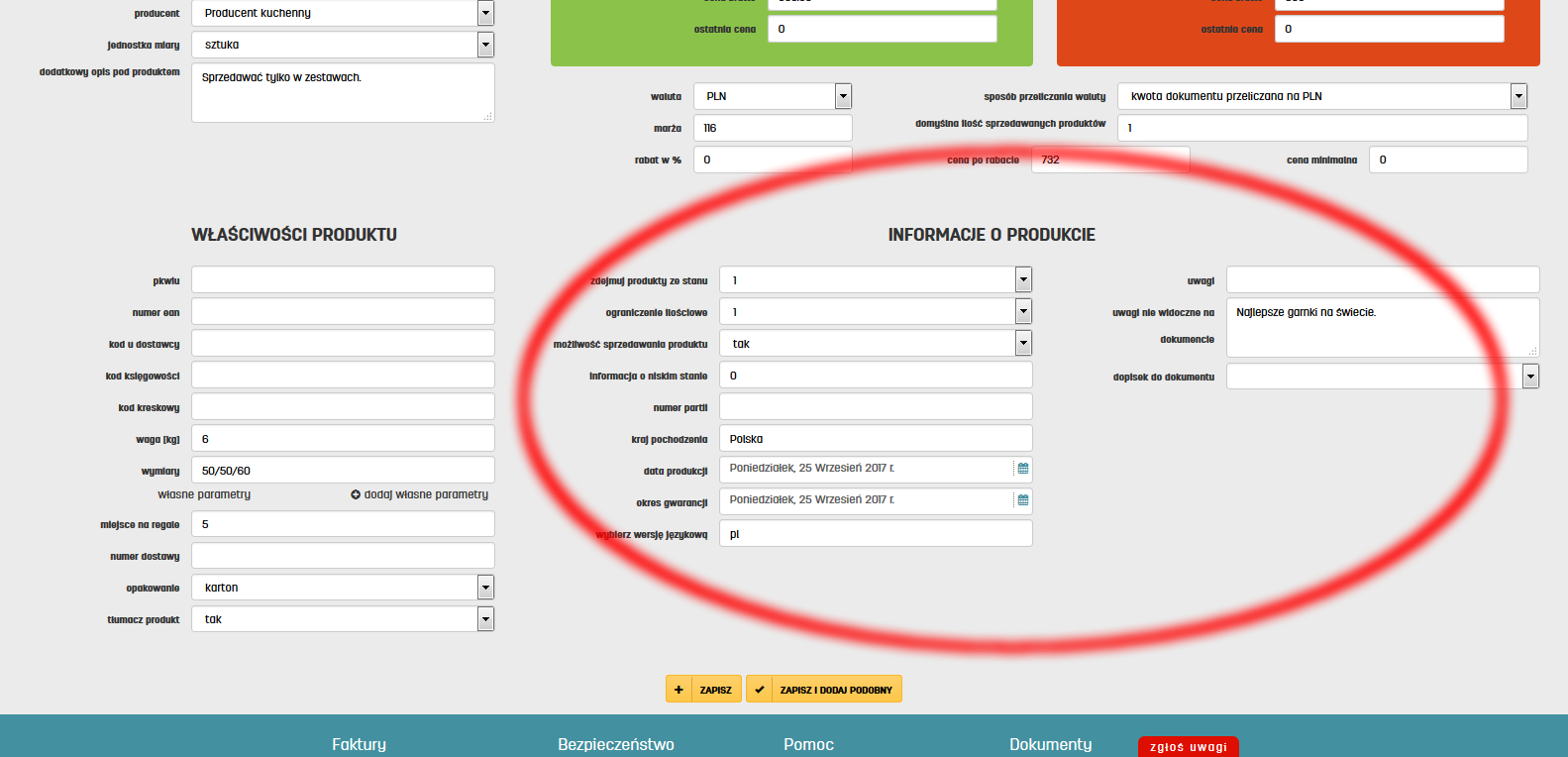Click the numer ean field
1568x757 pixels.
[x=343, y=311]
